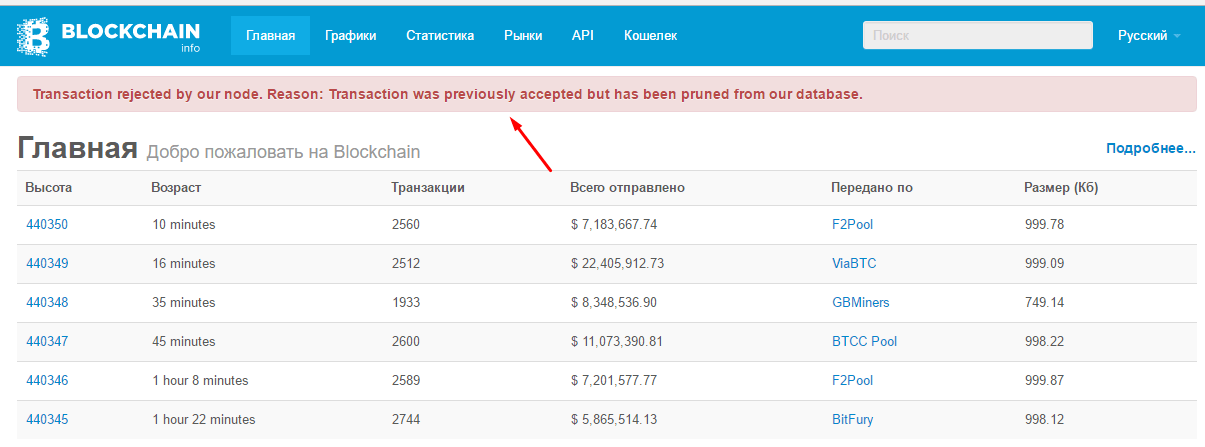Open the Главная navigation tab

[x=270, y=36]
